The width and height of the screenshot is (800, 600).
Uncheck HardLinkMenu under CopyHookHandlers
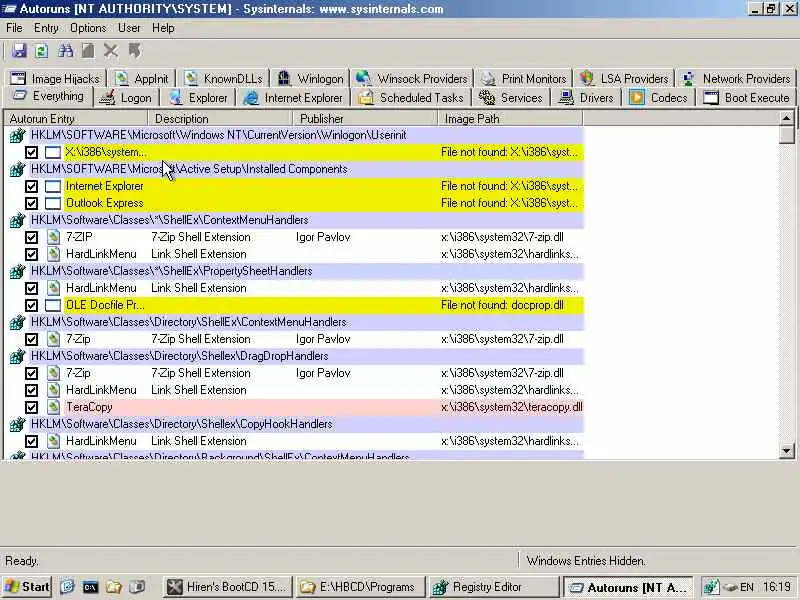point(32,441)
